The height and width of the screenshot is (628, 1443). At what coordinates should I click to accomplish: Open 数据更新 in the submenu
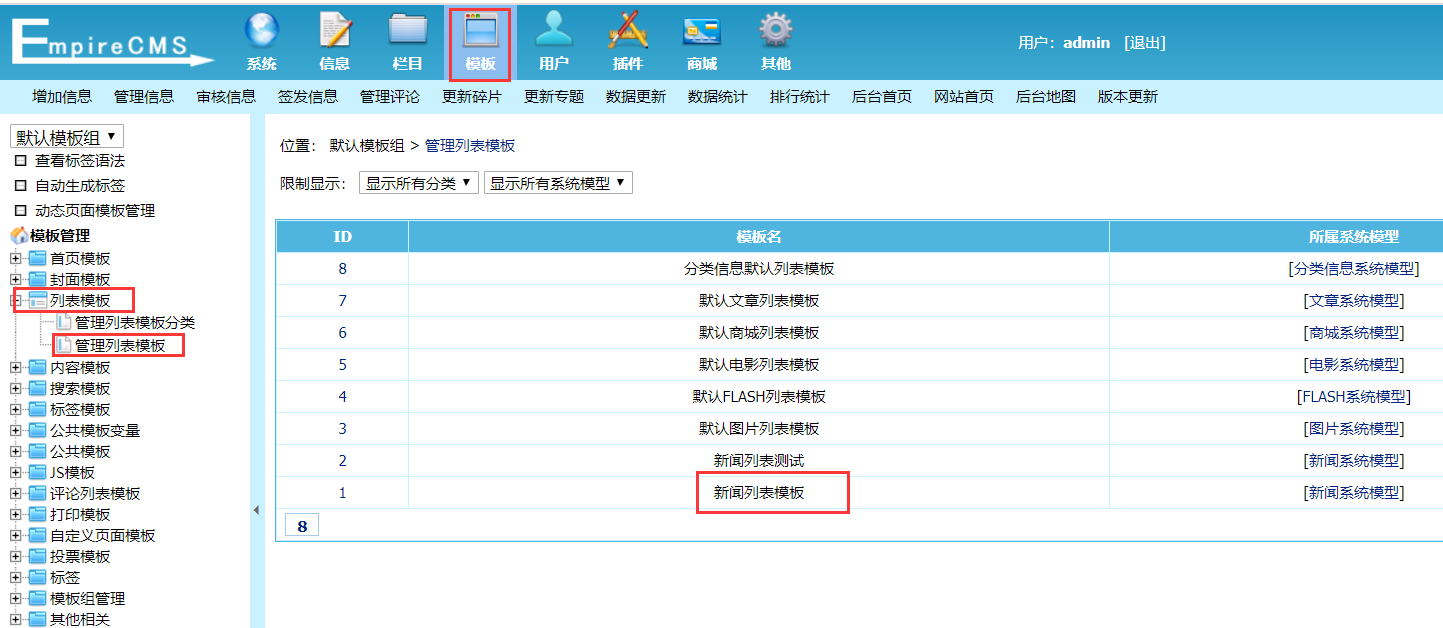(x=636, y=97)
